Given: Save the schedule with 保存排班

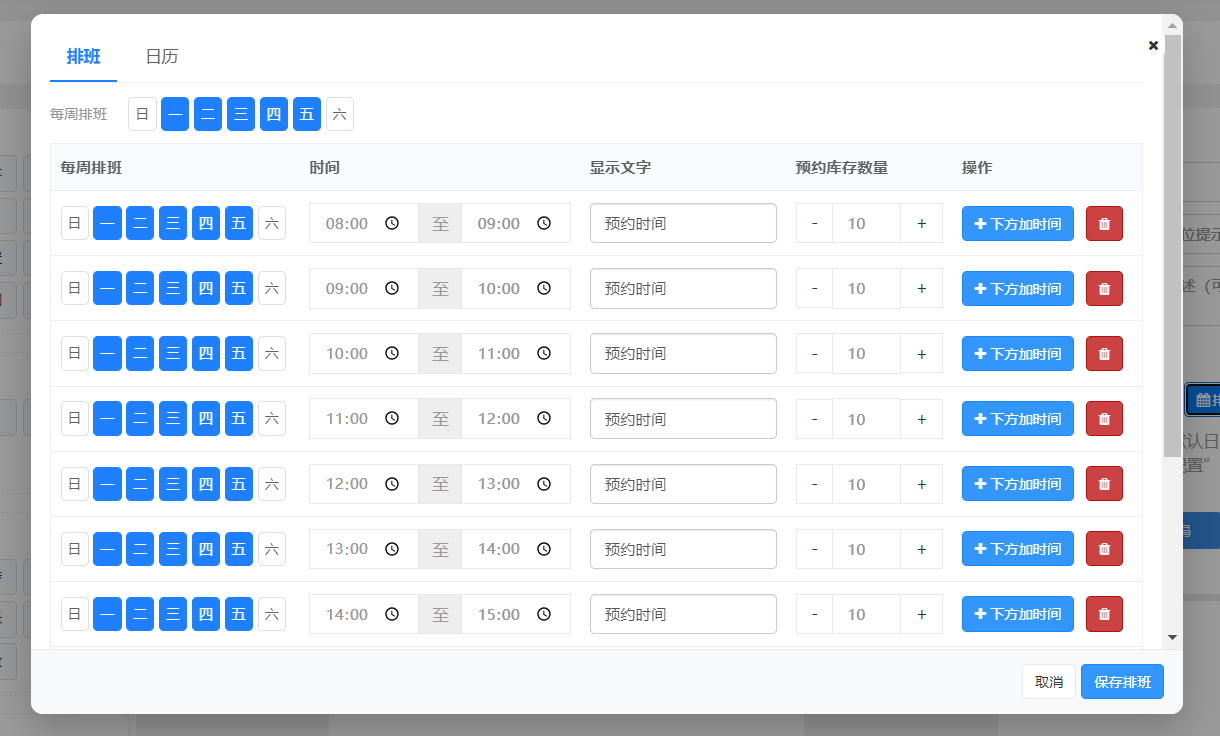Looking at the screenshot, I should (1122, 682).
